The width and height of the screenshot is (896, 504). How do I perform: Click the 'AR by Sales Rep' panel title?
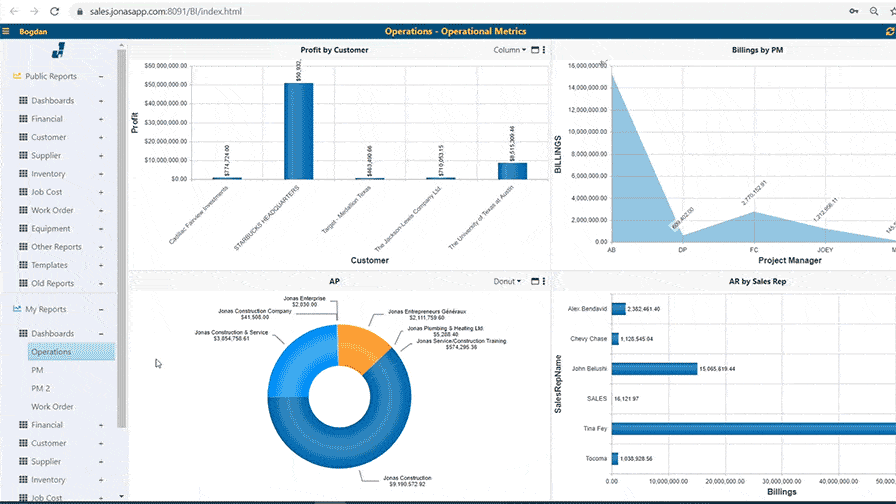(x=757, y=281)
